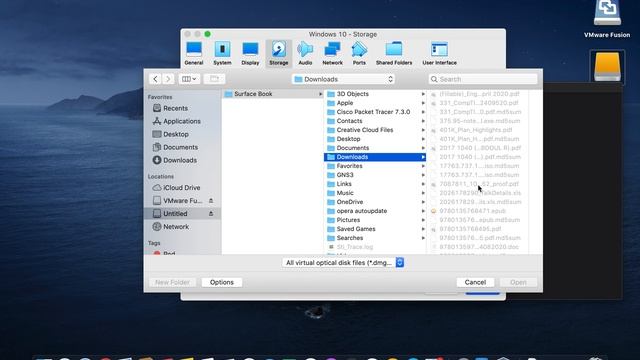Eject the VMware Fu... volume
The height and width of the screenshot is (360, 640).
[x=211, y=201]
